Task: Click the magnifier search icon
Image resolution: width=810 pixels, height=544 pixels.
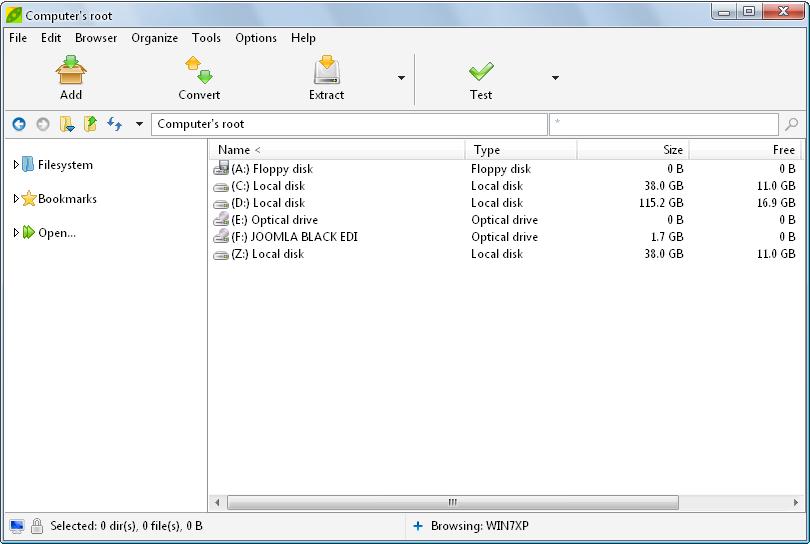Action: point(791,124)
